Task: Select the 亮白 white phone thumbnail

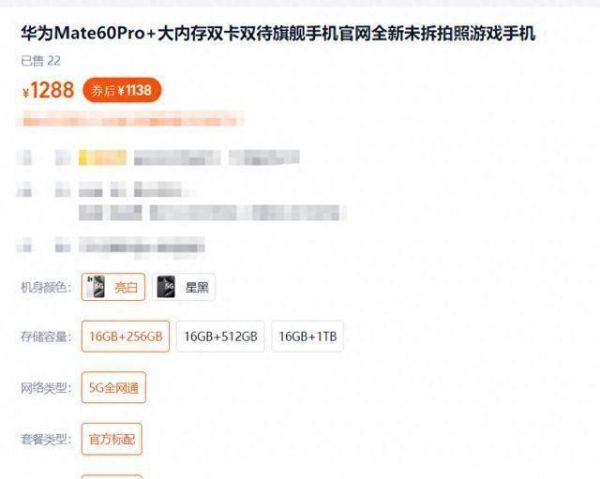Action: (x=95, y=287)
